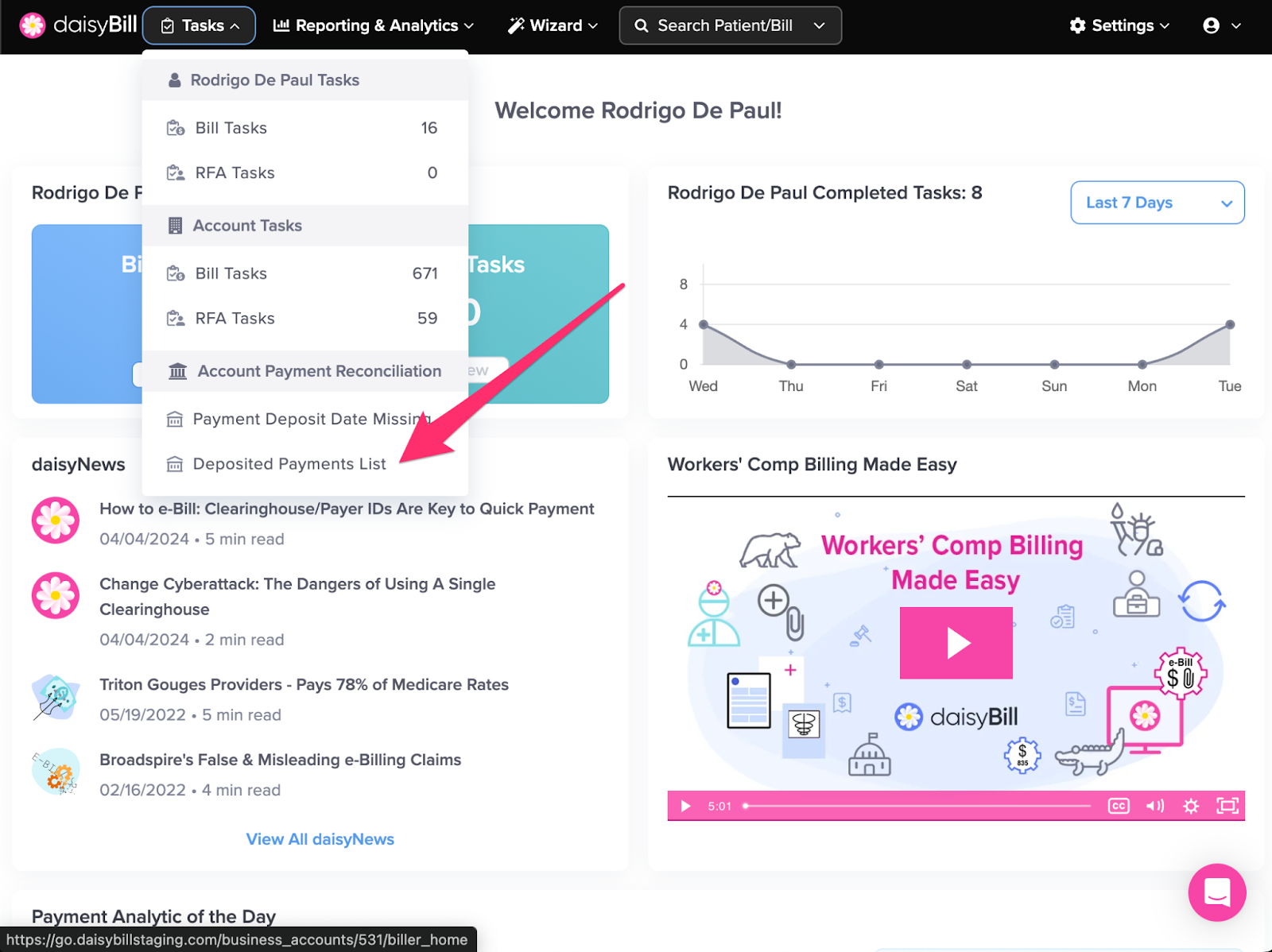The image size is (1272, 952).
Task: Click the search magnifier icon
Action: point(641,25)
